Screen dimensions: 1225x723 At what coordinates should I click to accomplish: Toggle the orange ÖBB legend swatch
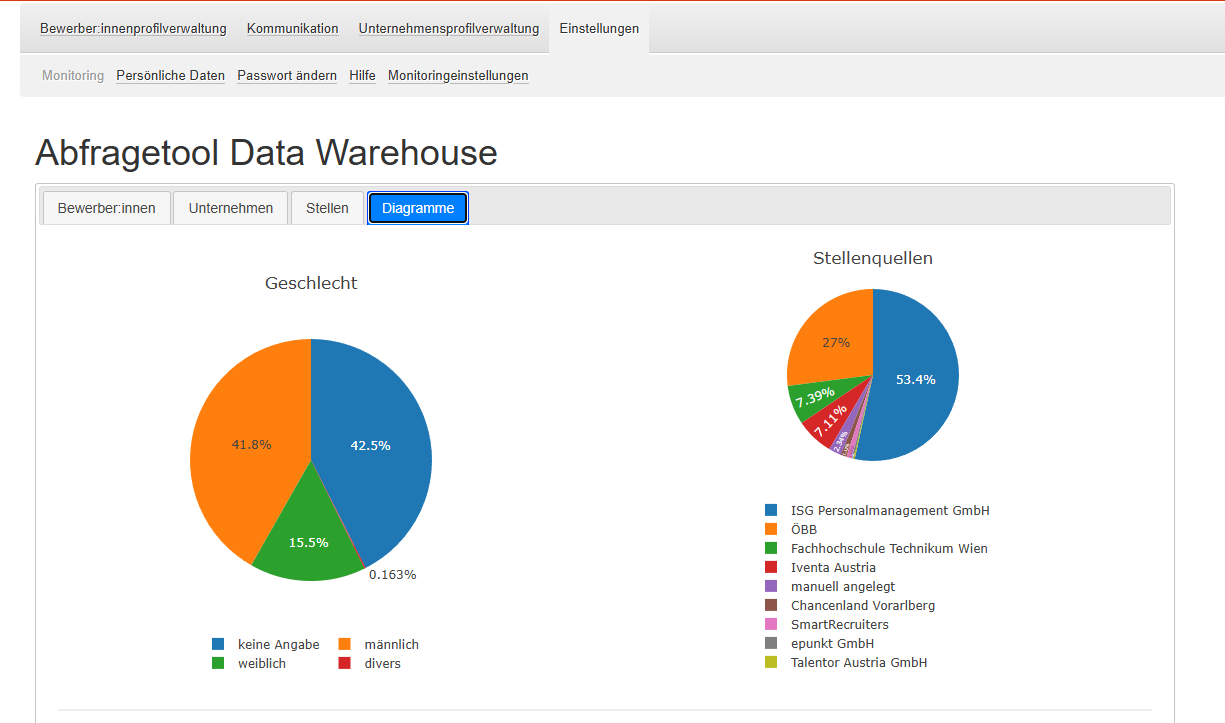771,529
